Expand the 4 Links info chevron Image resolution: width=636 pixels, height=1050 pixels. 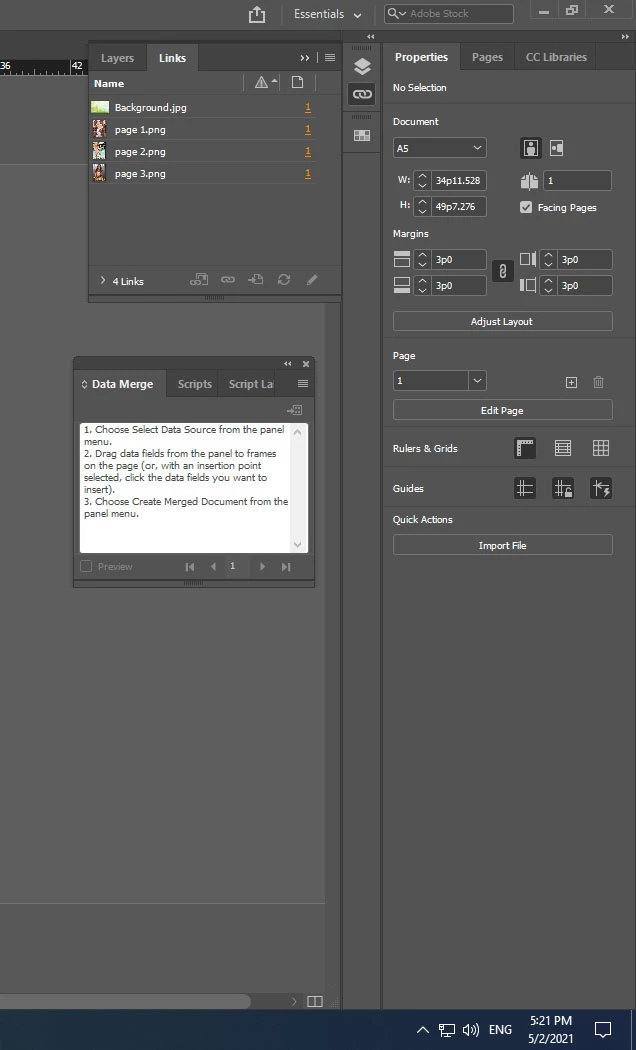102,280
